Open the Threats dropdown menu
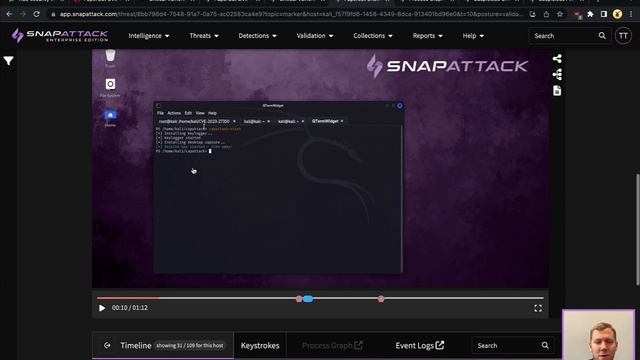 pyautogui.click(x=204, y=36)
